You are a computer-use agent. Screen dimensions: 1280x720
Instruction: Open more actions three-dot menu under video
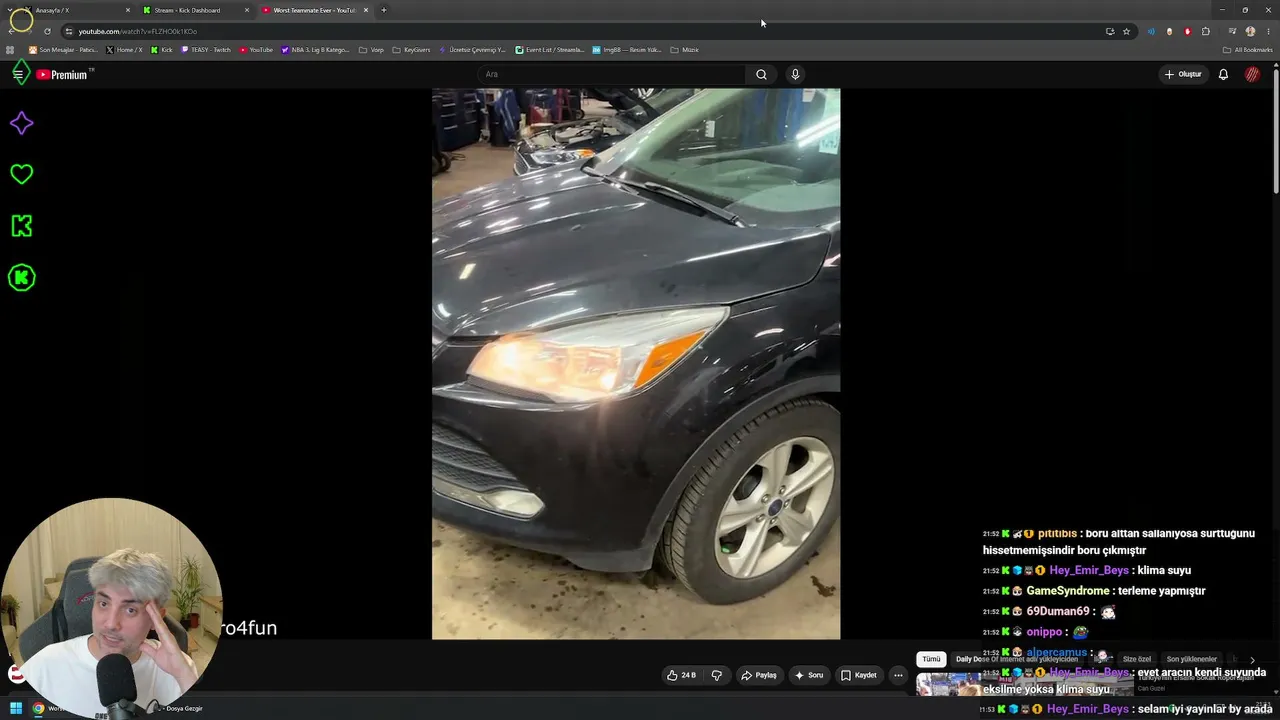(898, 675)
